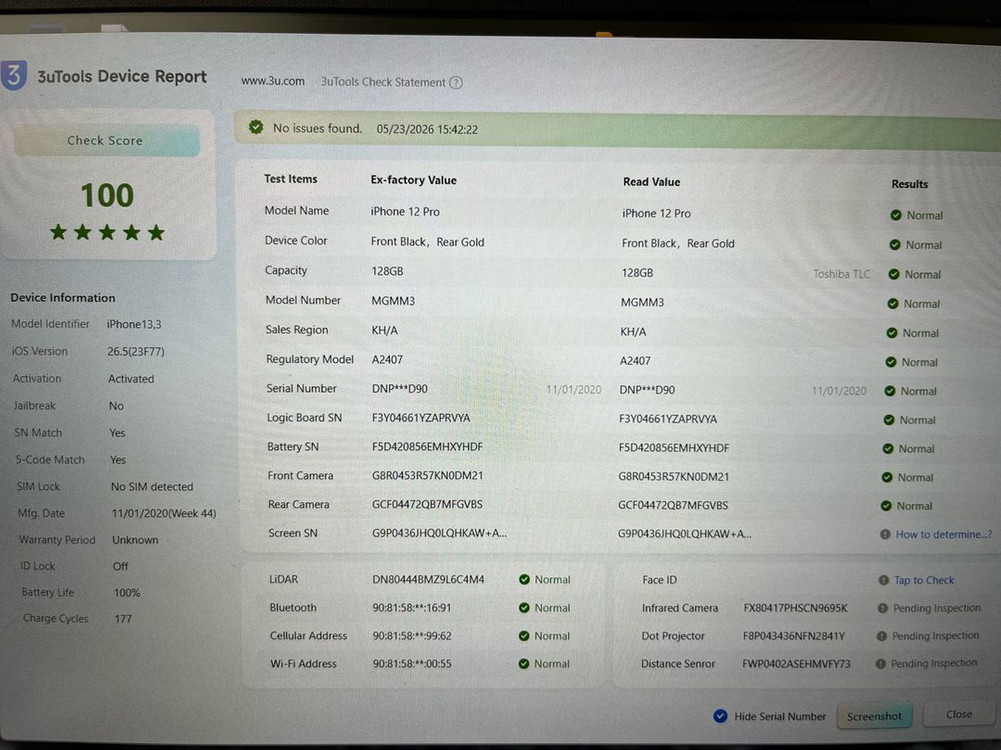Select the ex-factory Logic Board SN F3Y04661YZAPRVYA

click(x=421, y=417)
